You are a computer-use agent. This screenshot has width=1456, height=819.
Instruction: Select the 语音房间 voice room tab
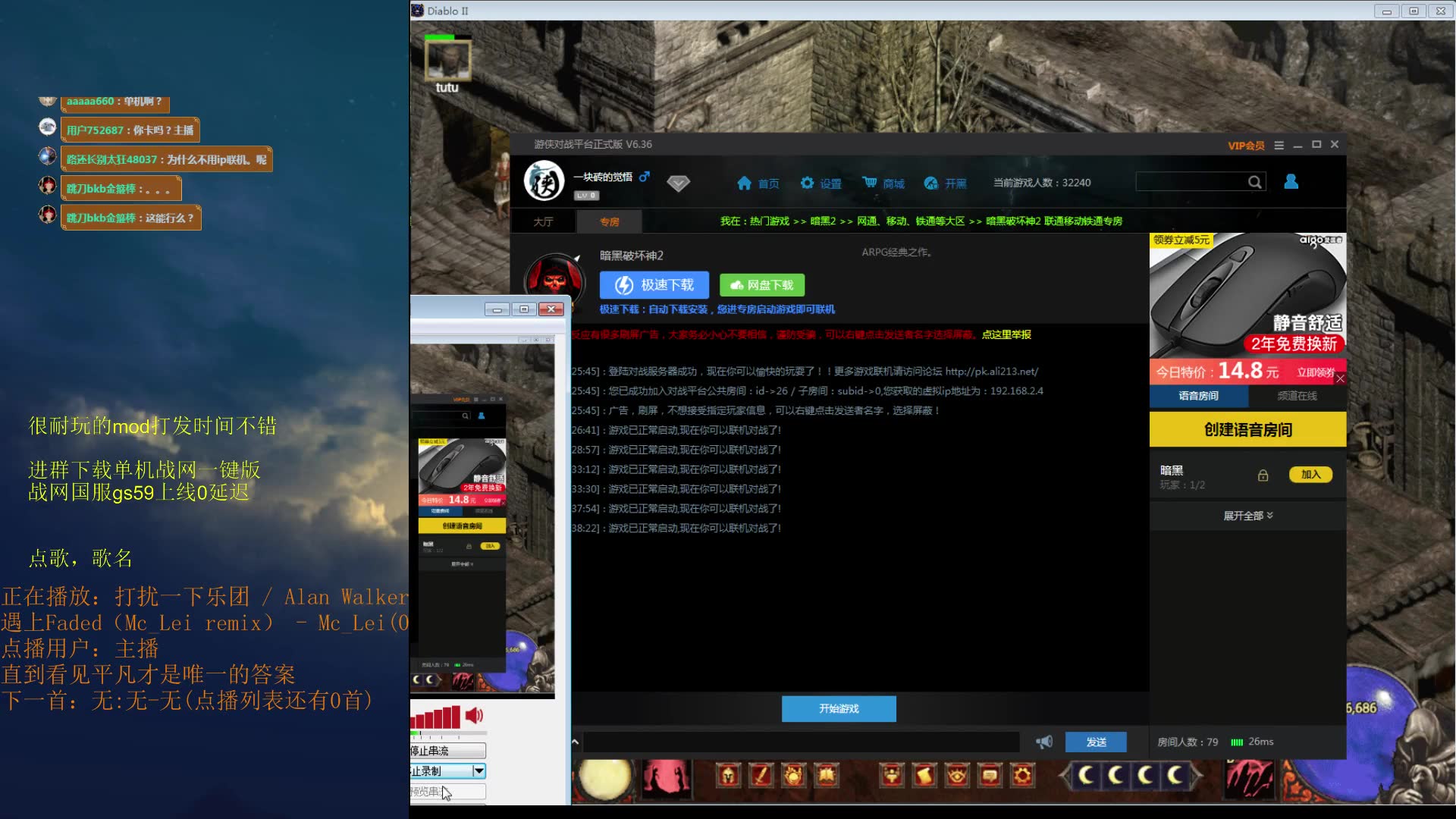(1198, 396)
